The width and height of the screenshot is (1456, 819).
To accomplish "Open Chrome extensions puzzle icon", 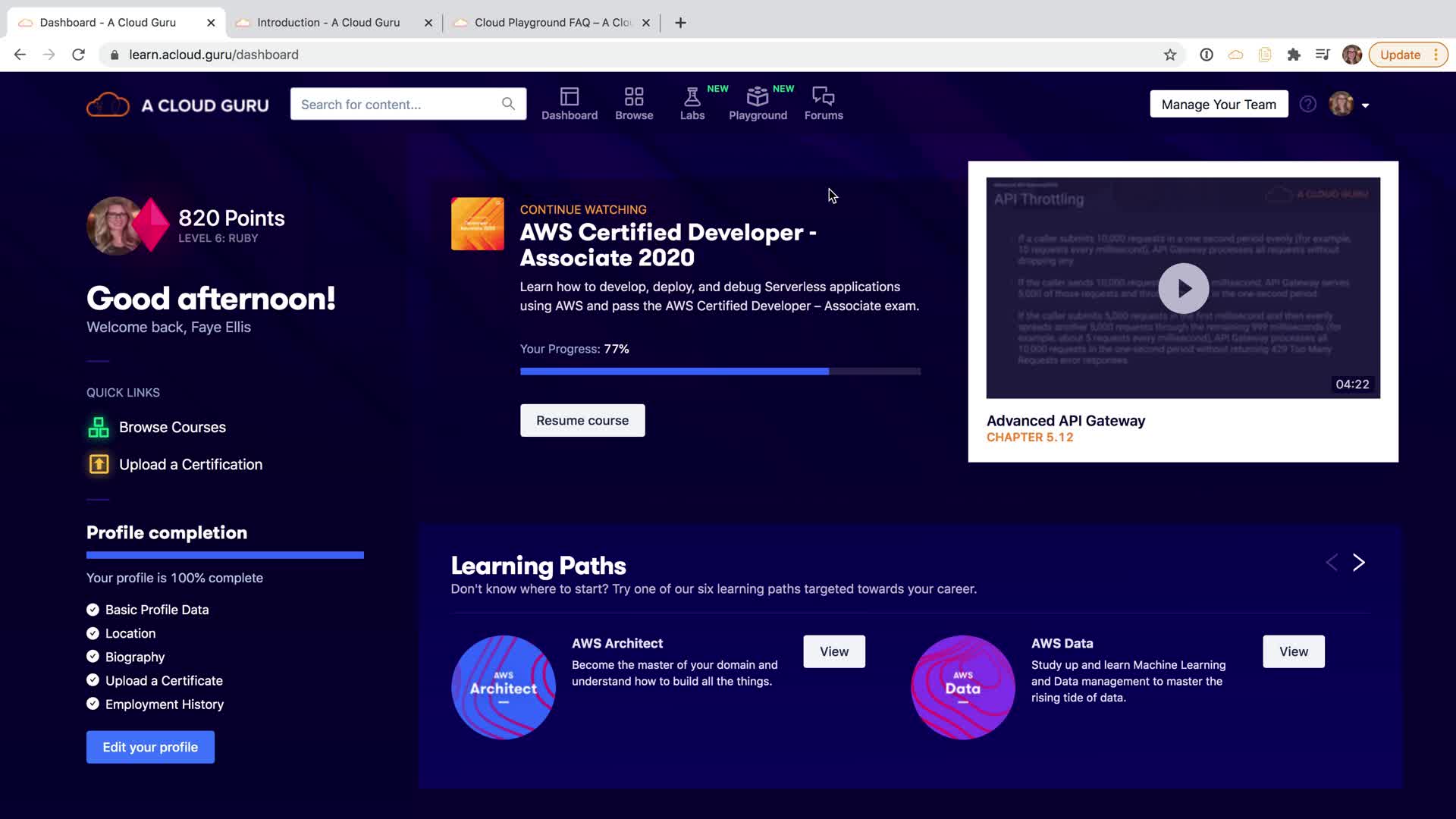I will (x=1294, y=55).
